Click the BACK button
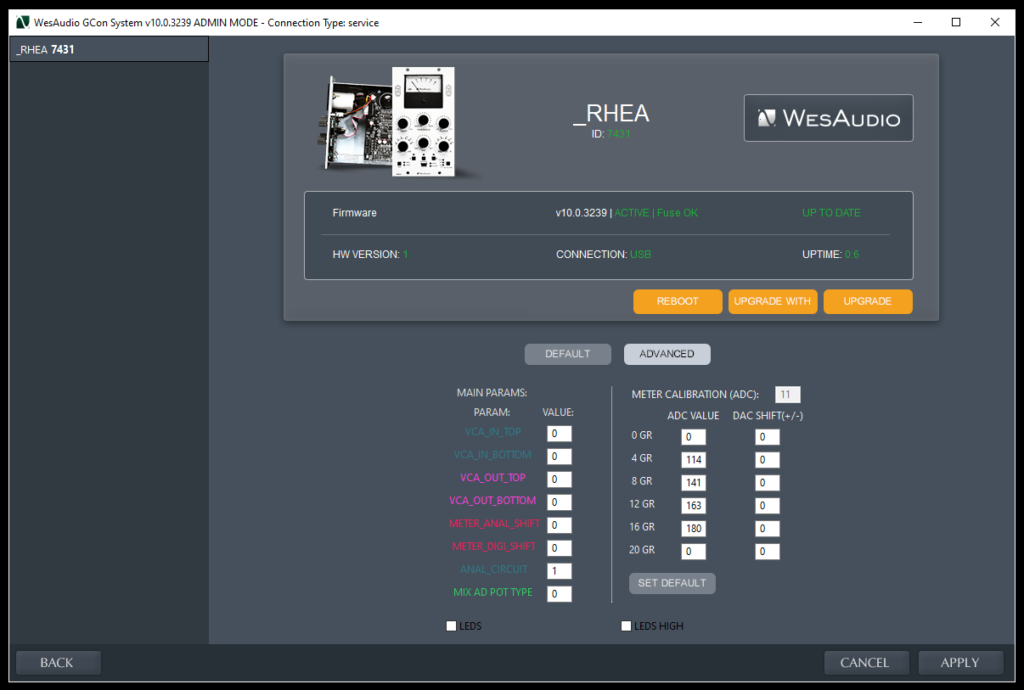This screenshot has height=690, width=1024. 58,663
